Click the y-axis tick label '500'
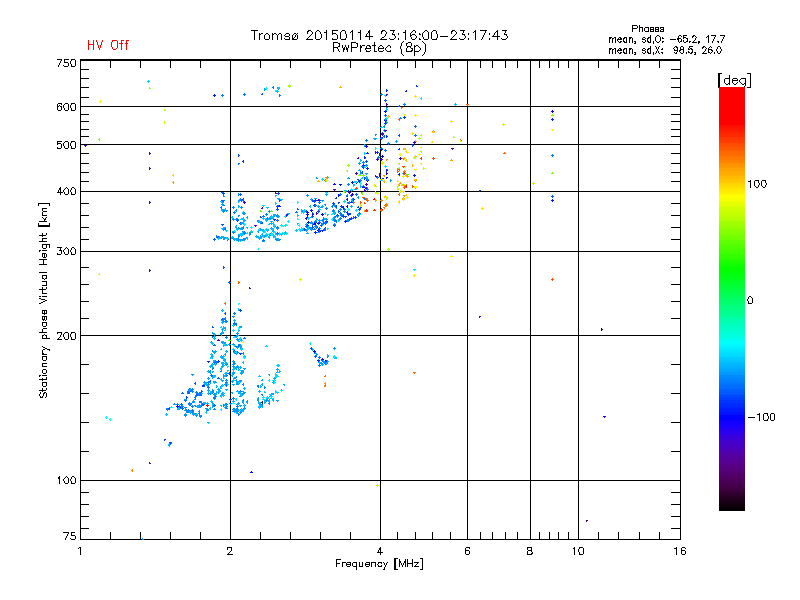The height and width of the screenshot is (600, 800). [x=66, y=145]
